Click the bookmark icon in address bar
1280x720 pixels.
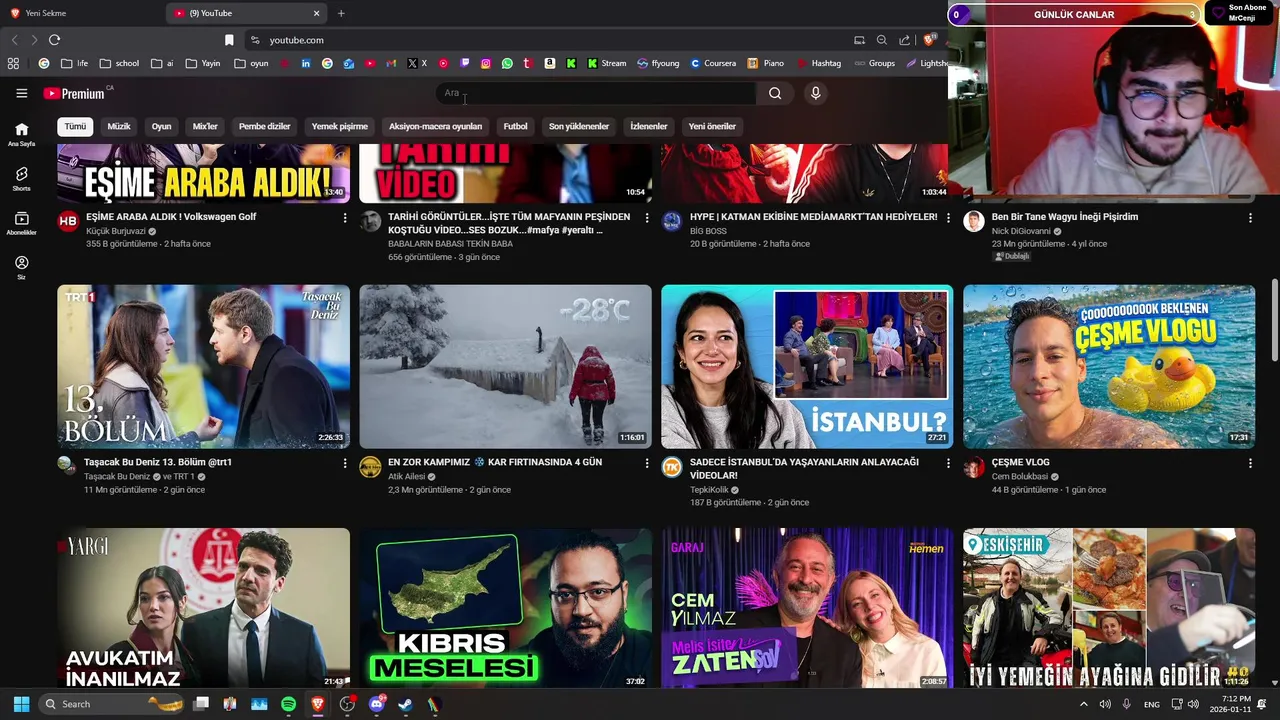[229, 40]
